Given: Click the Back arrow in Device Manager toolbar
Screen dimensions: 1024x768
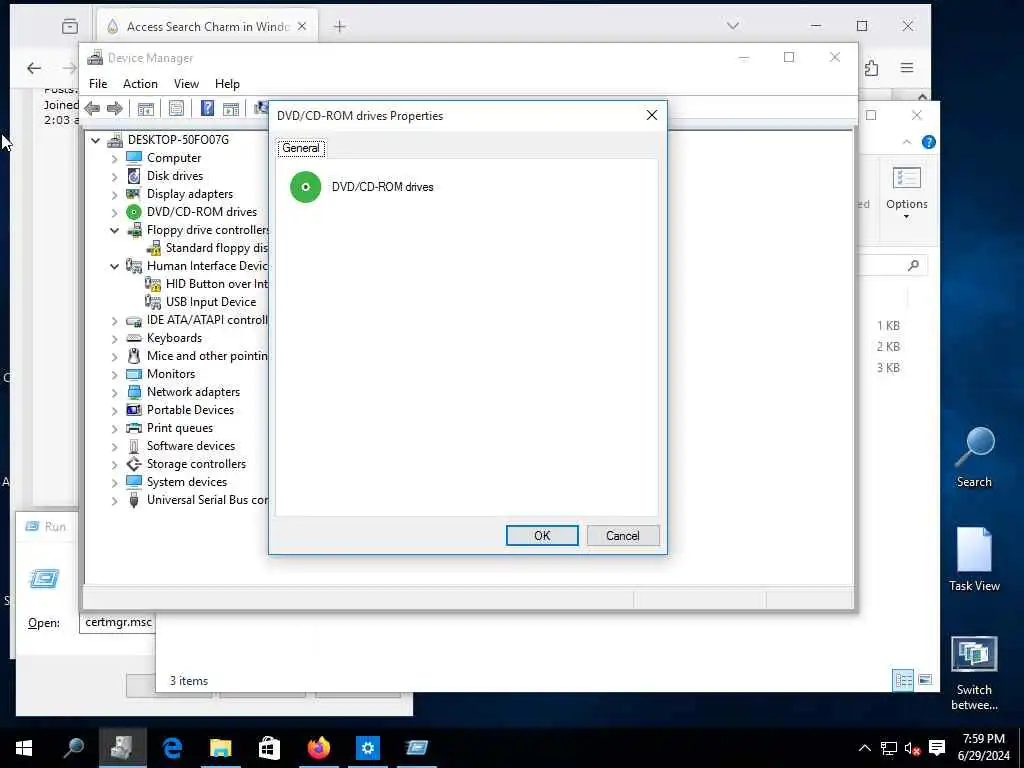Looking at the screenshot, I should (92, 108).
